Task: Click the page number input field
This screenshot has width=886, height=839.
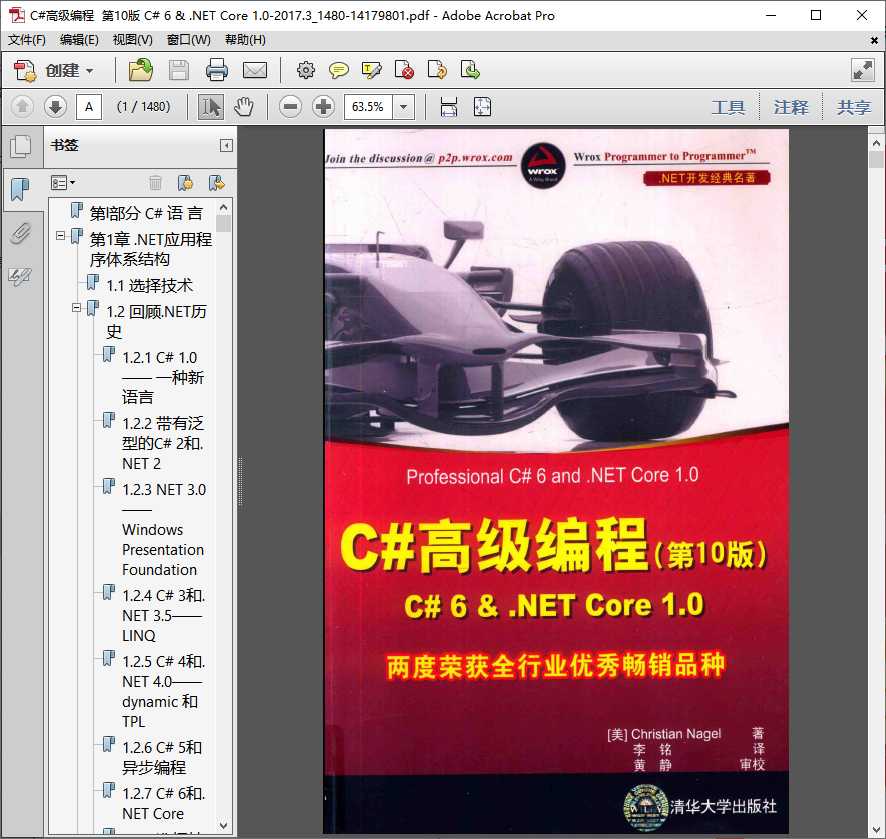Action: 89,107
